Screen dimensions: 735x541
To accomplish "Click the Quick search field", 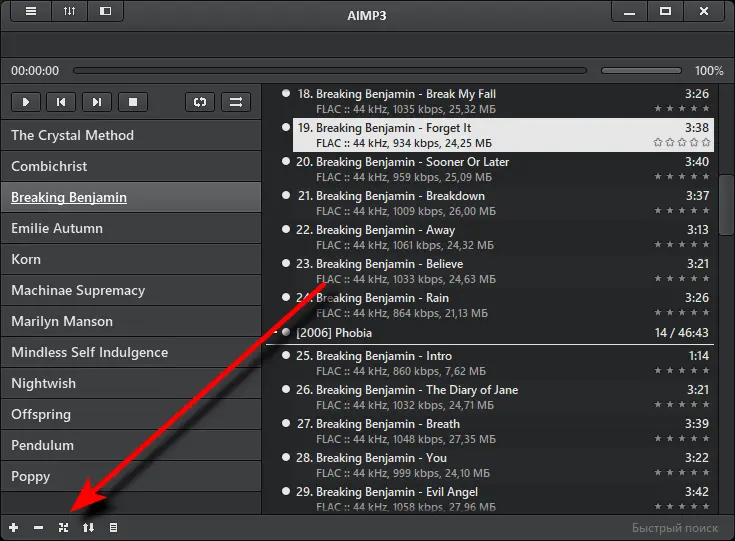I will click(x=675, y=528).
